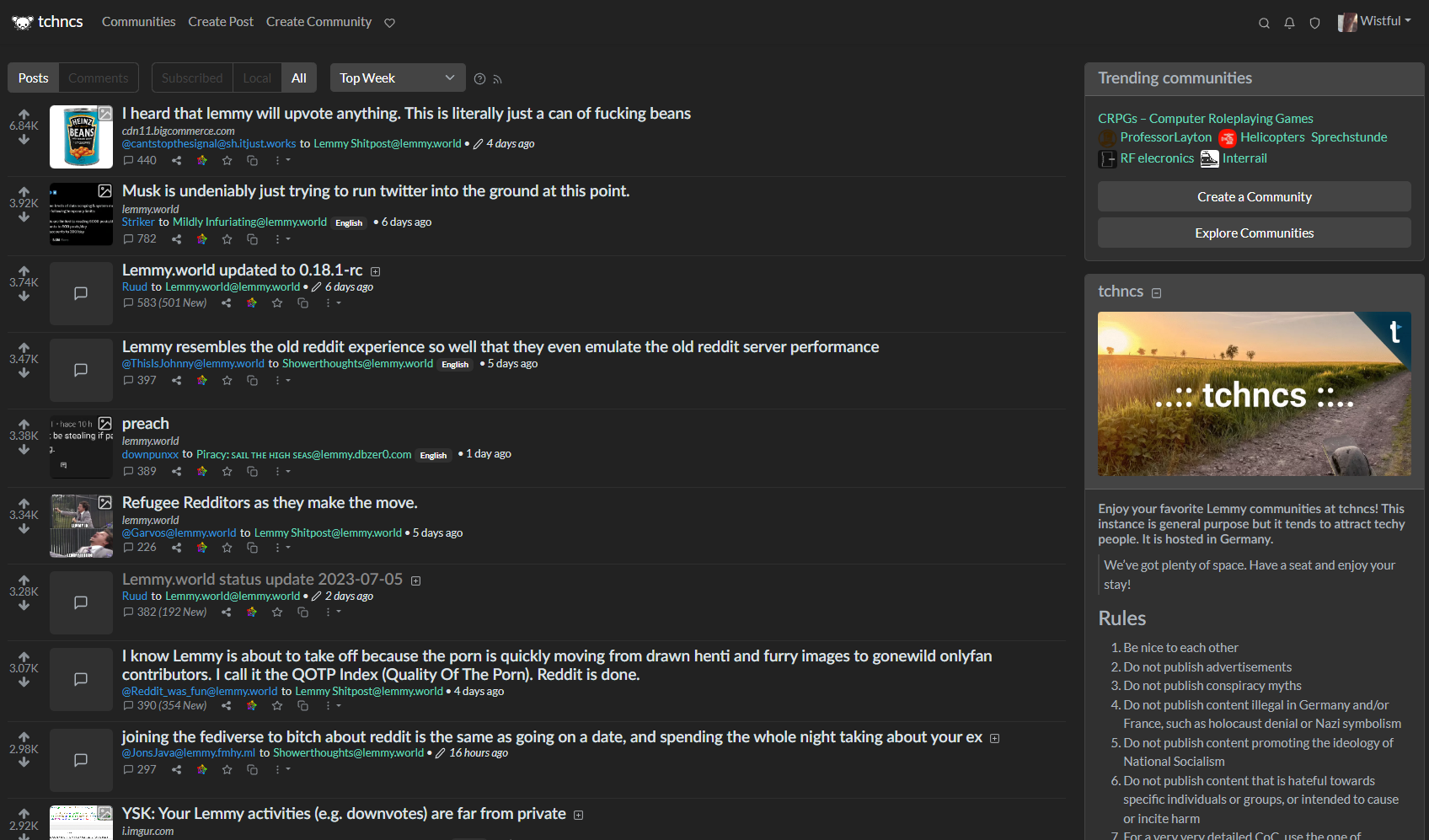
Task: Open Mildly Infuriating@lemmy.world community link
Action: 249,222
